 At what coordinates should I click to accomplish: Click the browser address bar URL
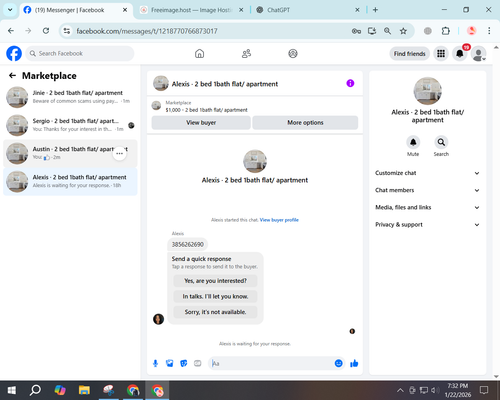click(x=147, y=31)
